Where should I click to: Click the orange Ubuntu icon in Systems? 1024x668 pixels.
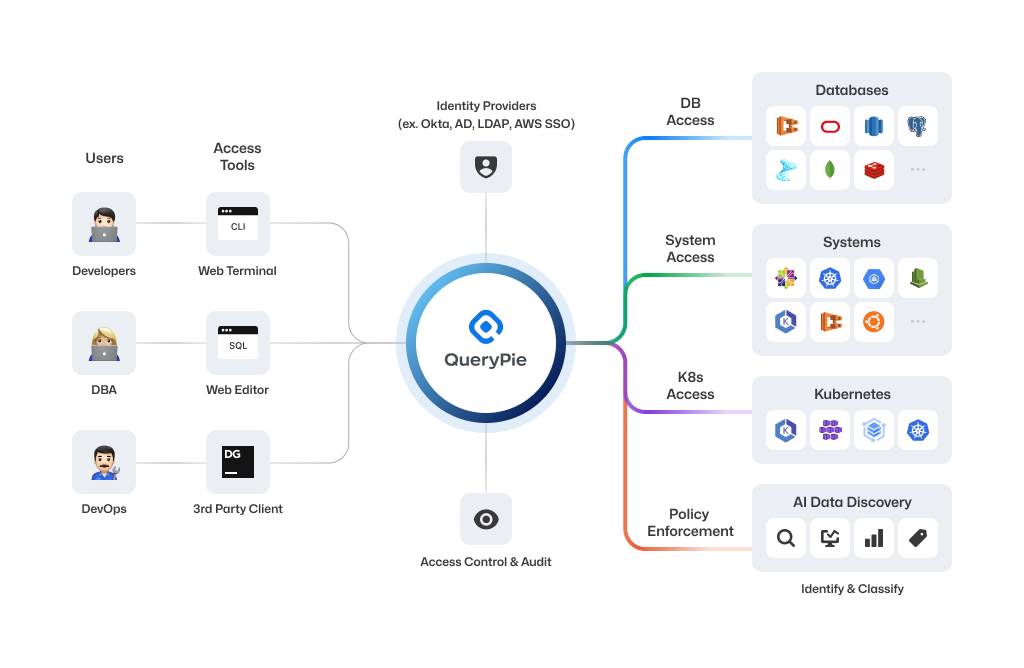874,322
